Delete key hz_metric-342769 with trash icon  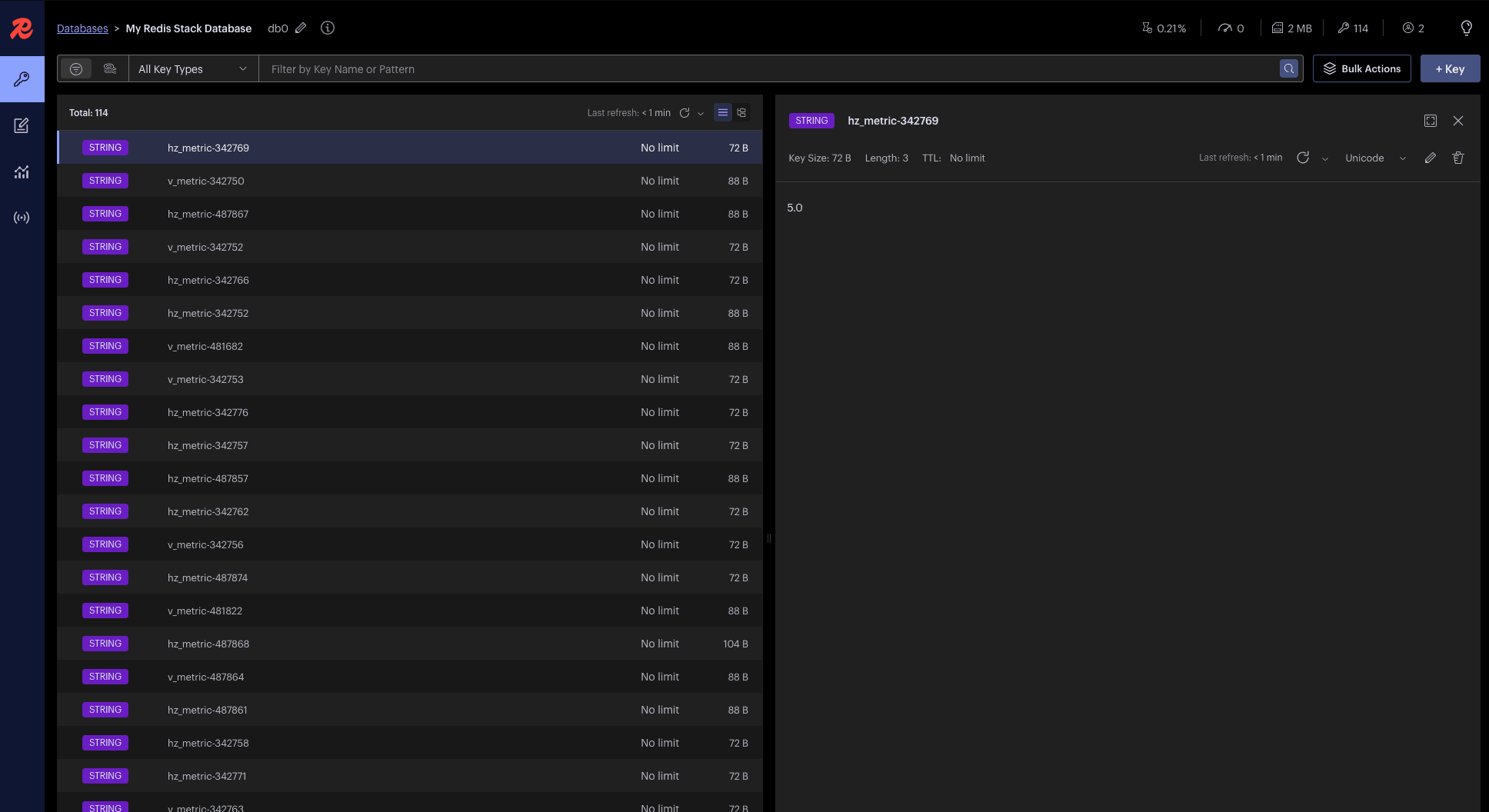[1457, 158]
